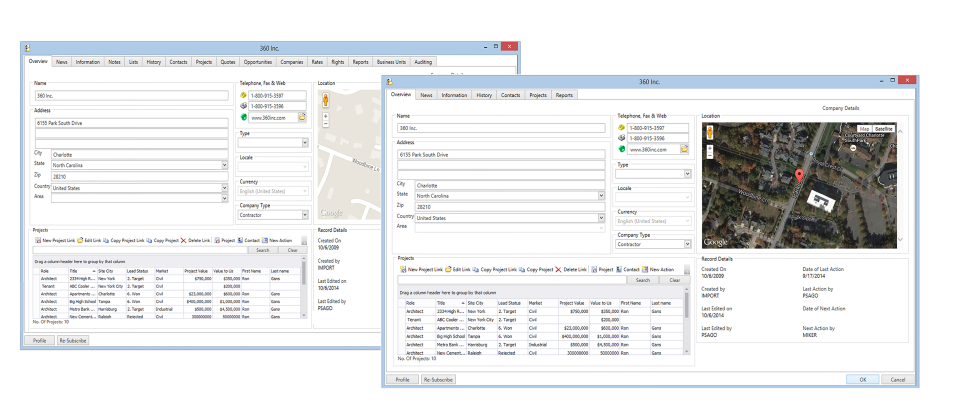The height and width of the screenshot is (412, 960).
Task: Open News tab in front window
Action: point(426,96)
